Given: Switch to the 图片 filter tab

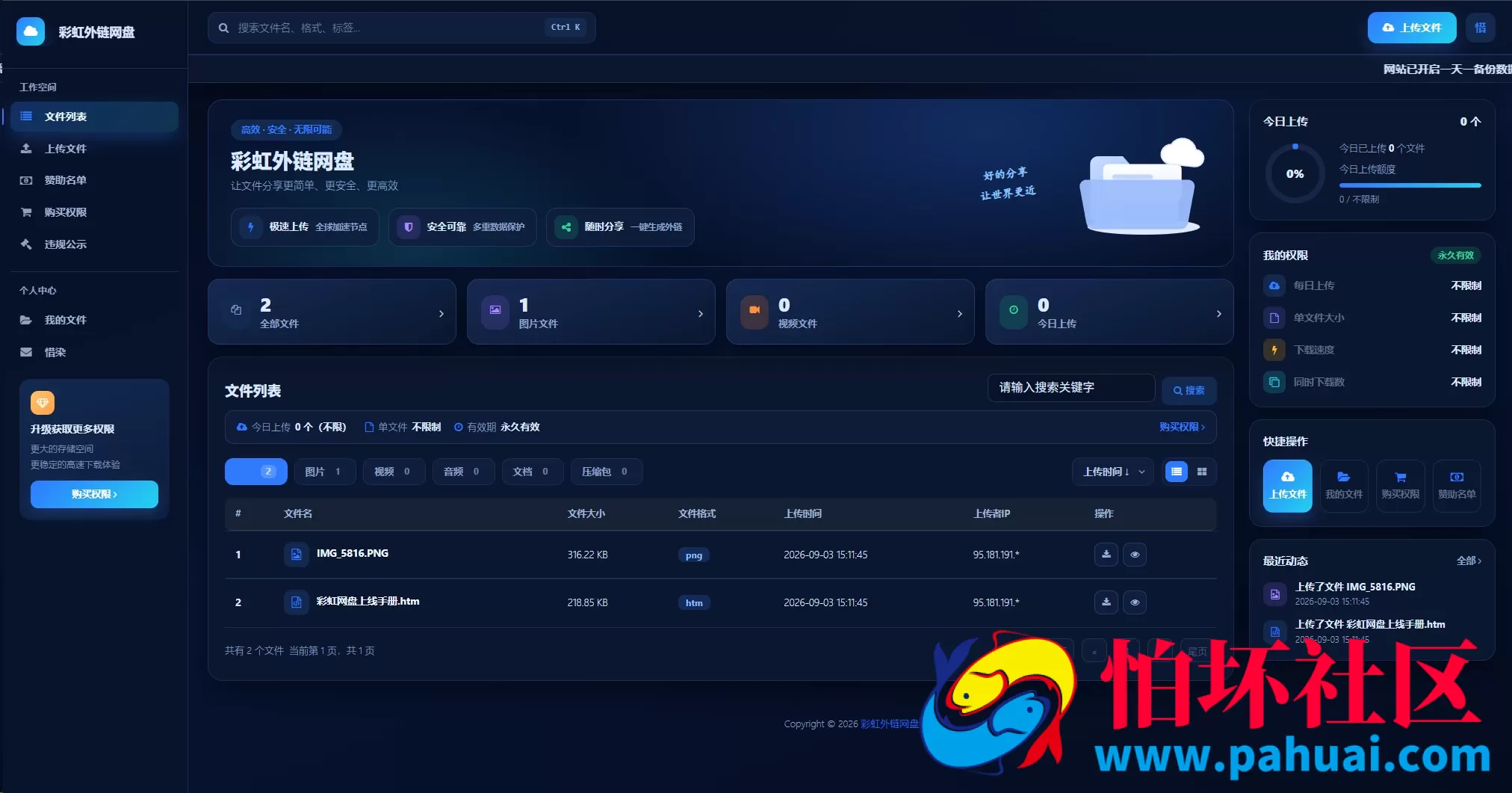Looking at the screenshot, I should click(325, 472).
